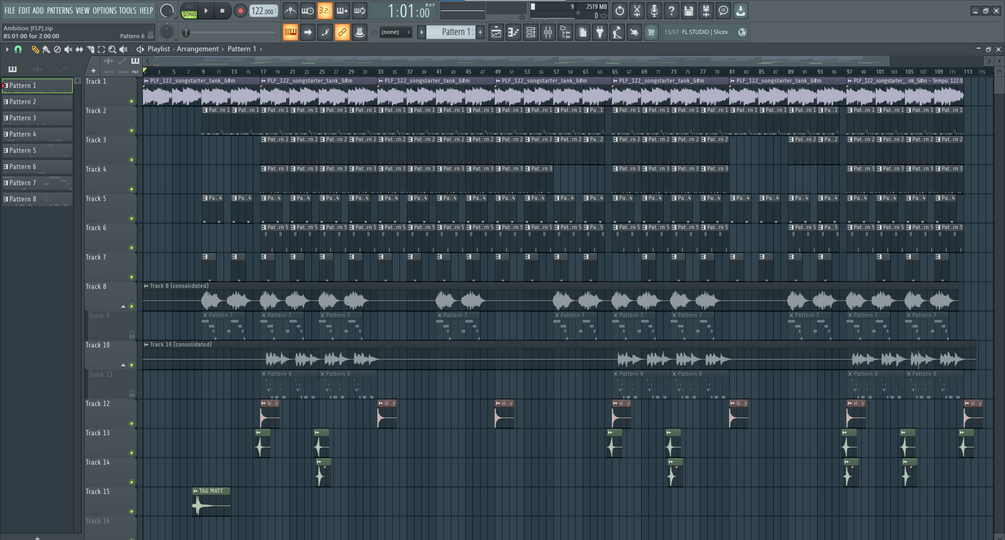This screenshot has width=1005, height=540.
Task: Toggle playback scrolling arrow icon
Action: click(x=308, y=32)
